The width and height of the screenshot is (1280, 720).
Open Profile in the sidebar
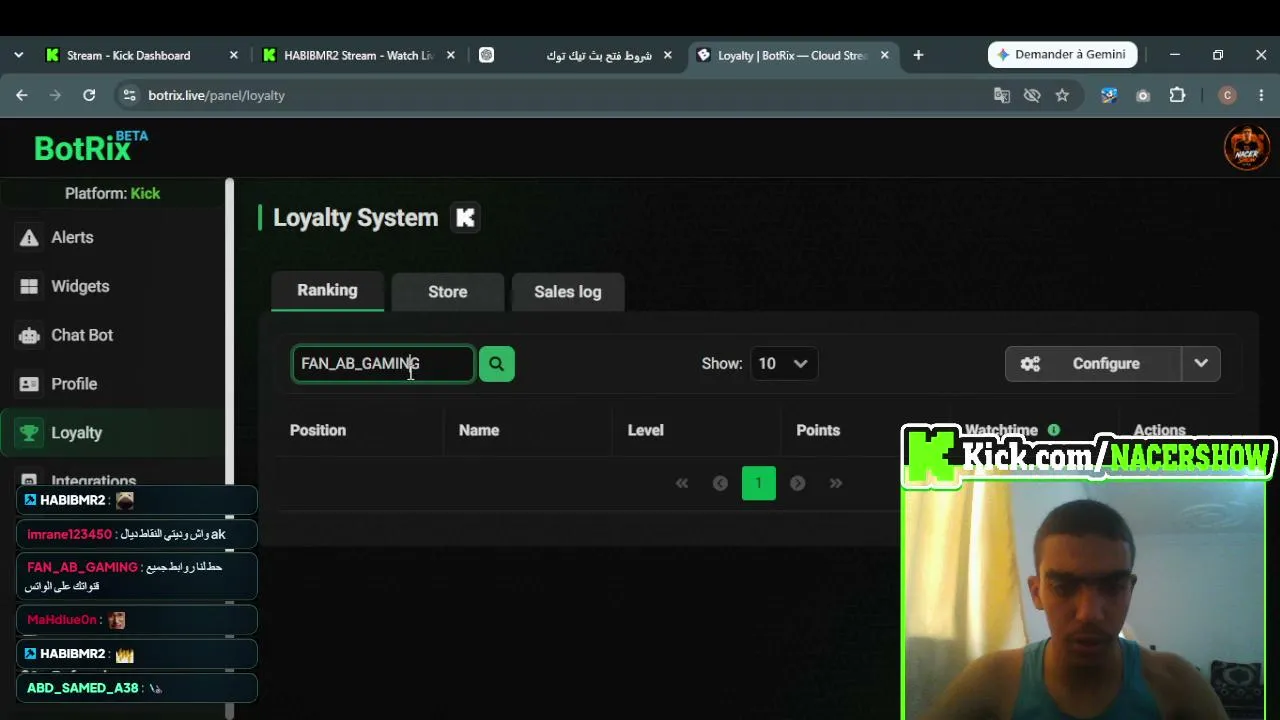pos(113,384)
